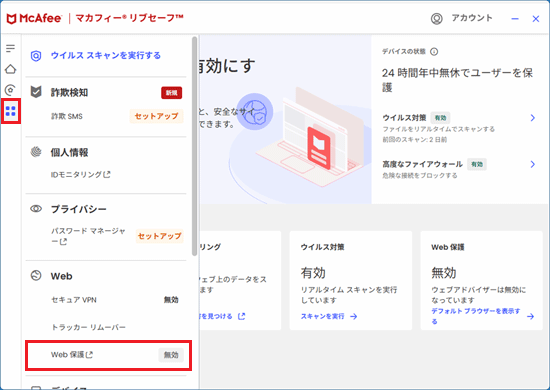Viewport: 550px width, 390px height.
Task: Click the virus scan shield icon
Action: tap(36, 55)
